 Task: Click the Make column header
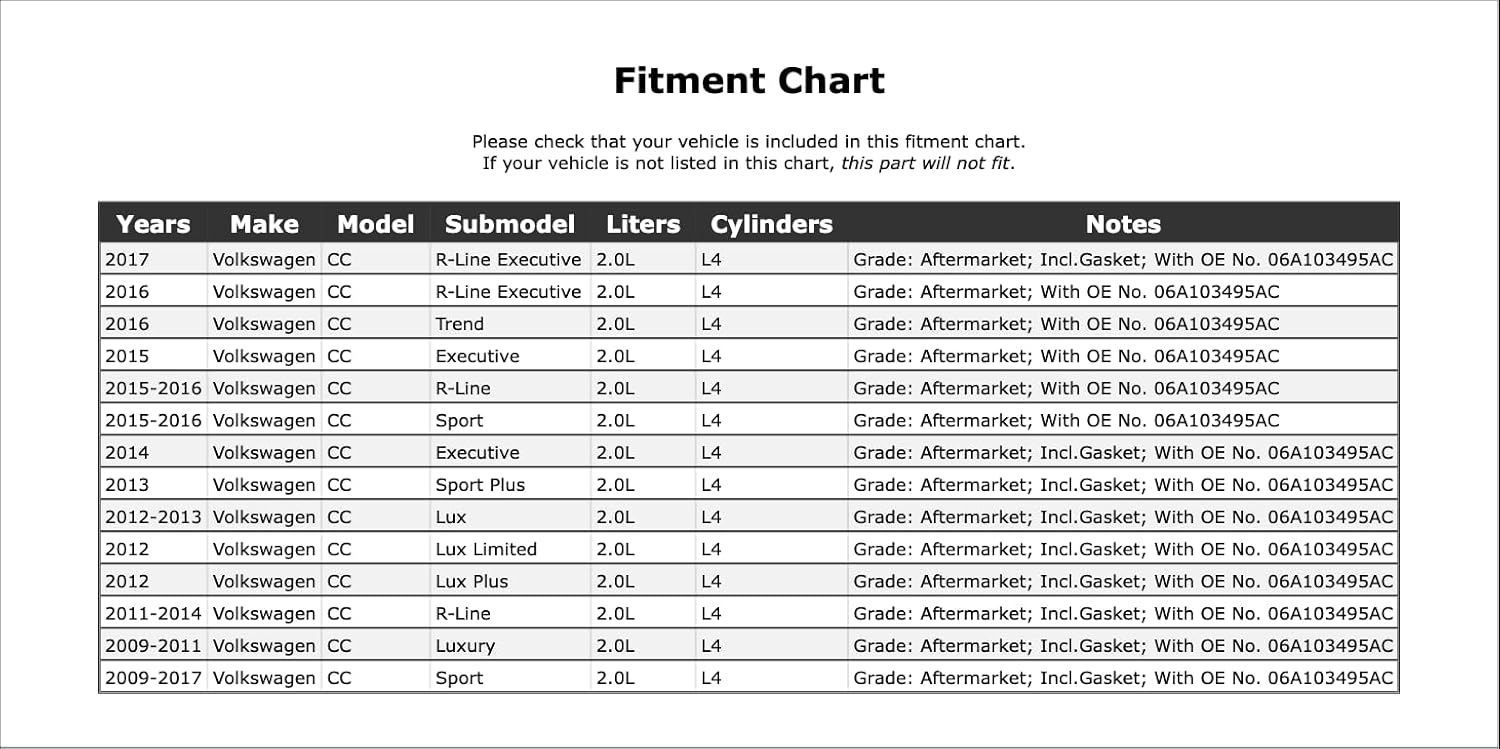pyautogui.click(x=264, y=224)
